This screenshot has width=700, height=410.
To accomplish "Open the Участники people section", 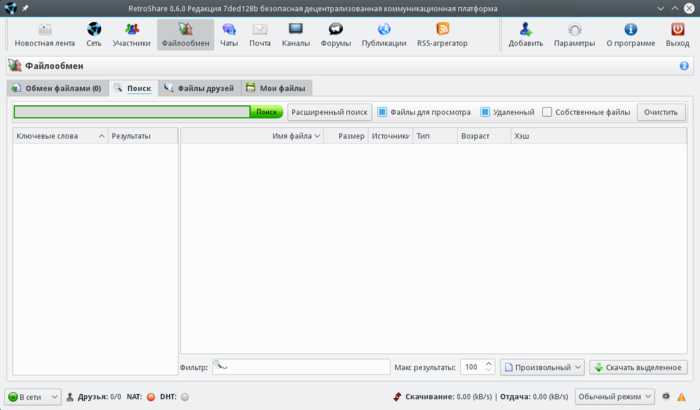I will click(131, 35).
